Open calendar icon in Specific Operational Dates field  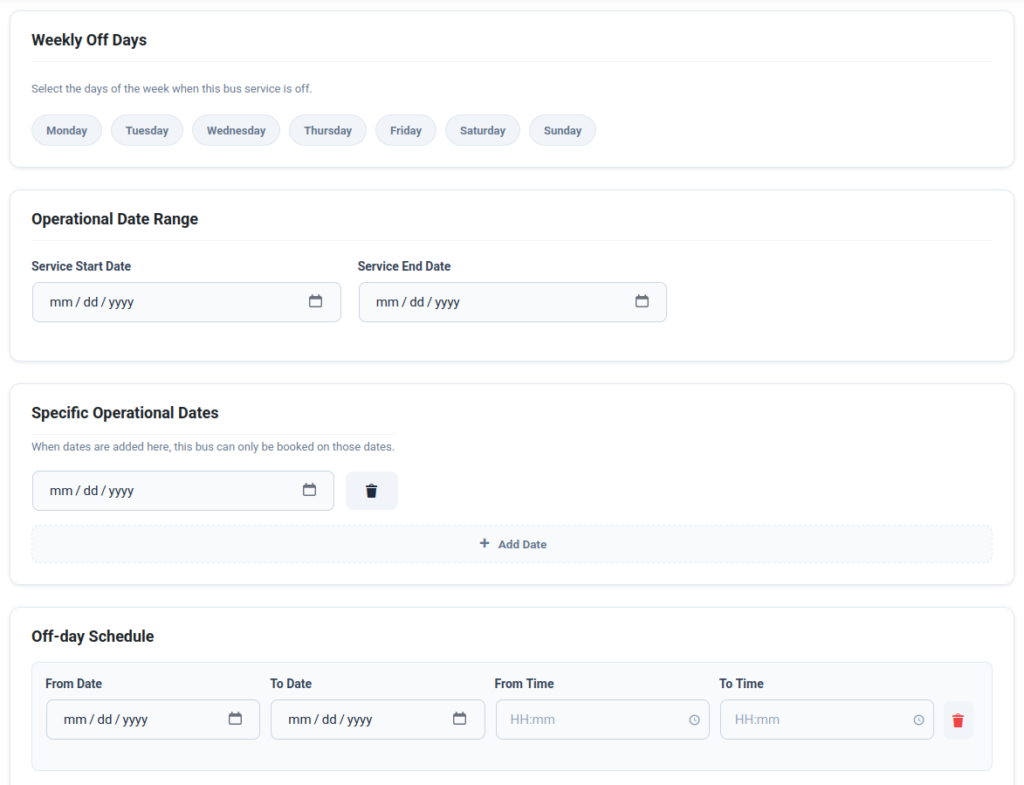(x=310, y=490)
